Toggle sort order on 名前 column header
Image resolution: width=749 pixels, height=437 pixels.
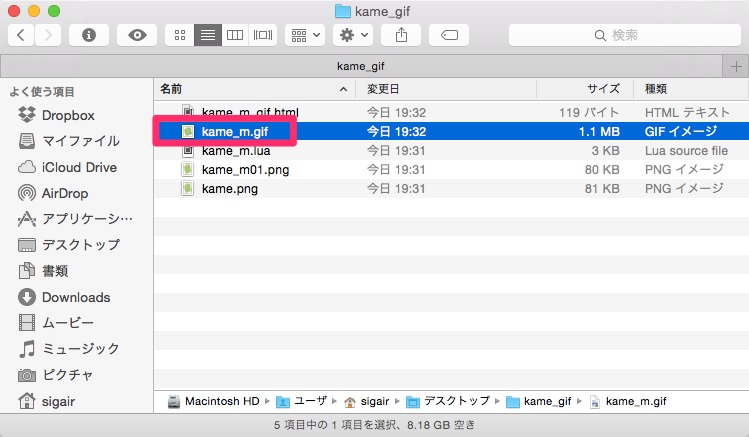[255, 89]
